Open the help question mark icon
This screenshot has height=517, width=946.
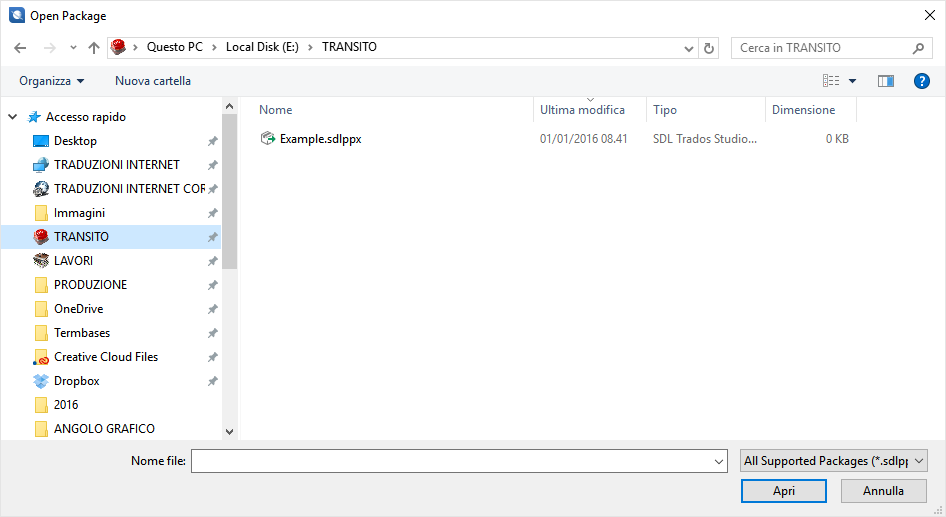point(921,81)
